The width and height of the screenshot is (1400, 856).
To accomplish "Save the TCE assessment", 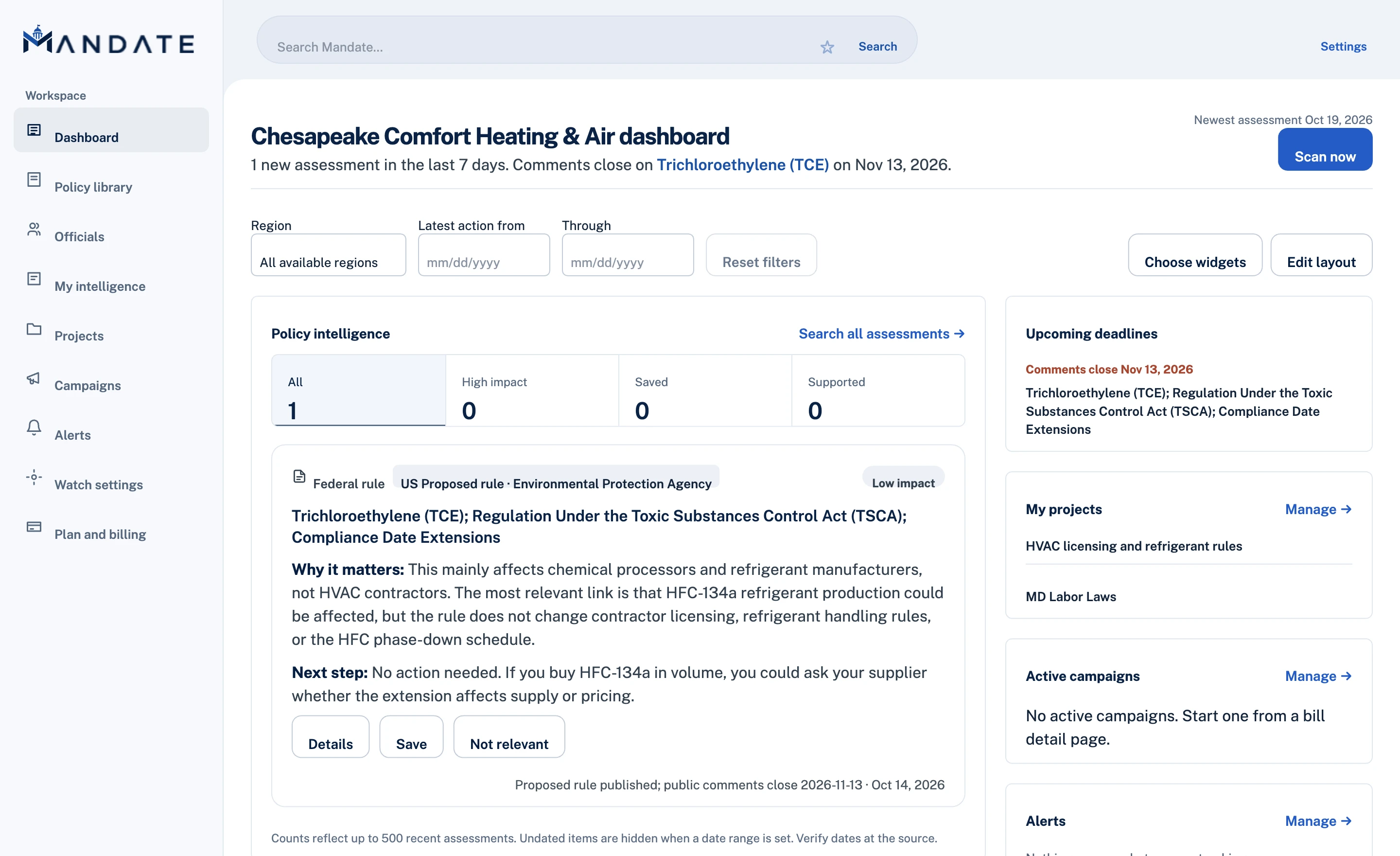I will (x=411, y=737).
